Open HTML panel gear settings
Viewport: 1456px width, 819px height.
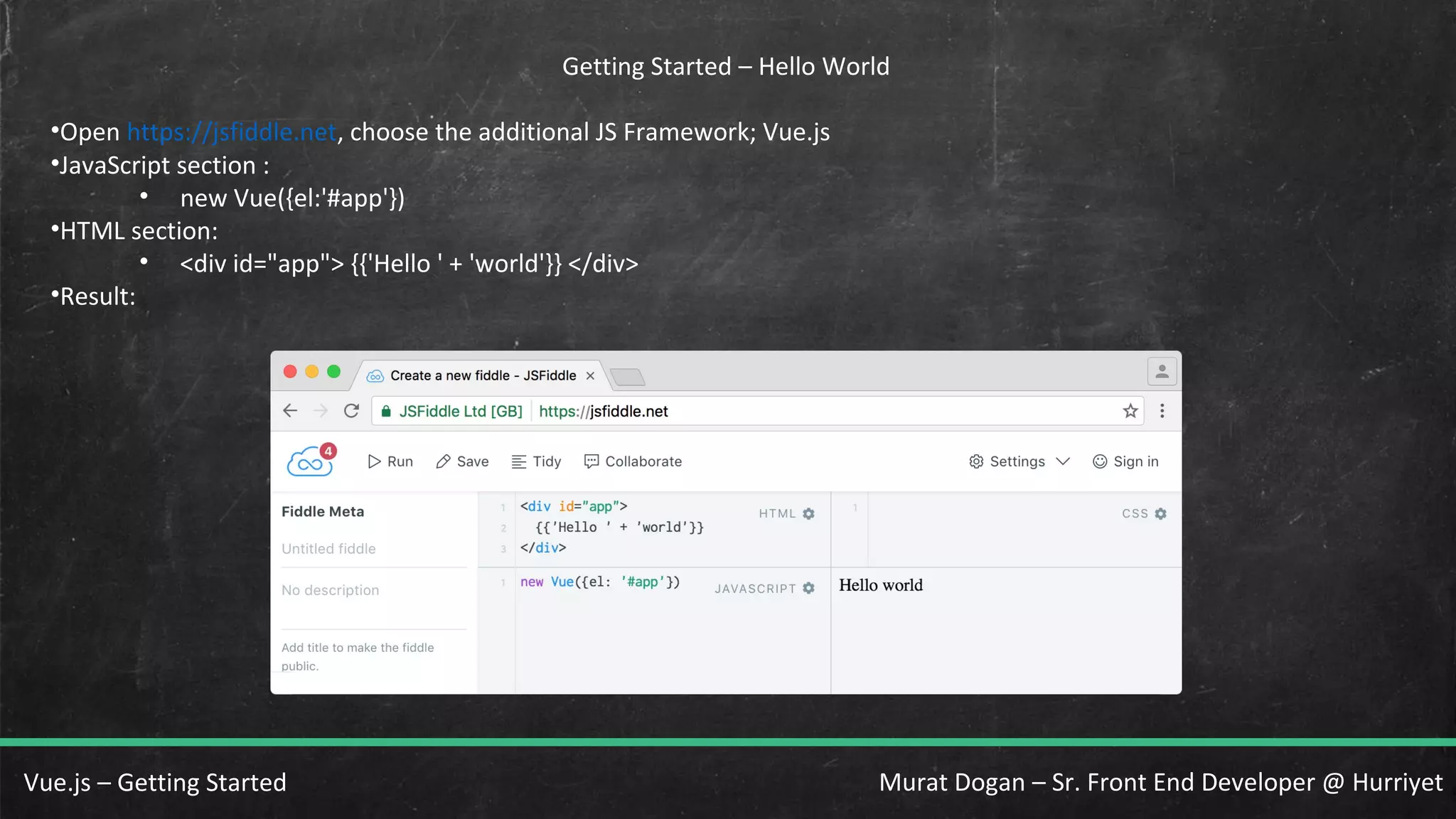pyautogui.click(x=808, y=513)
